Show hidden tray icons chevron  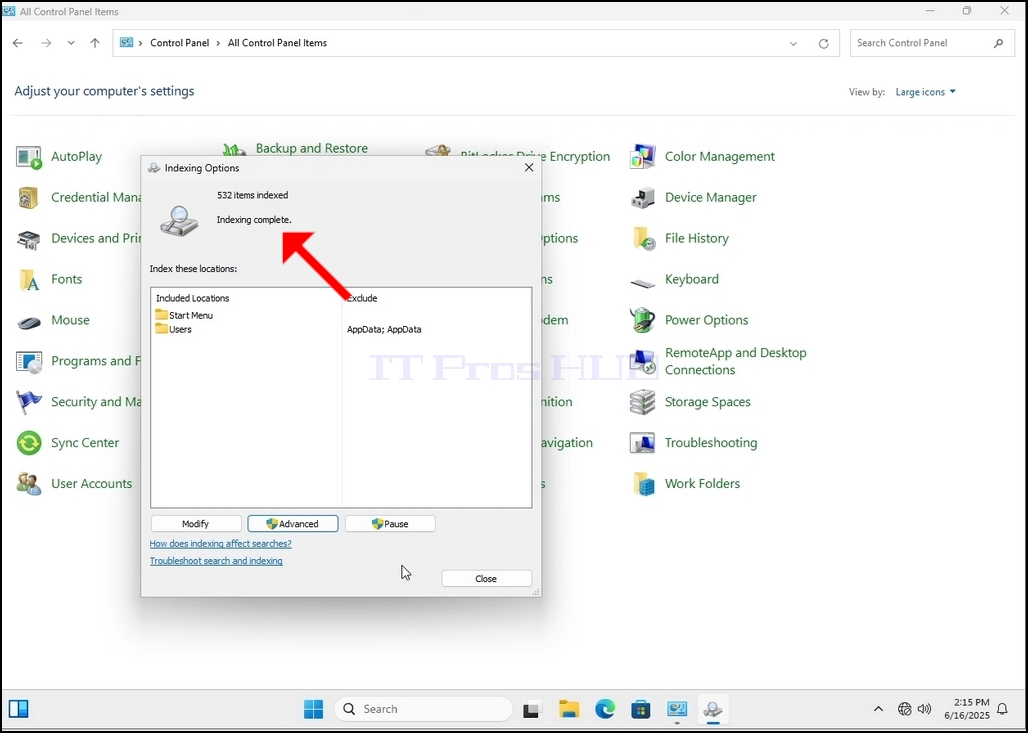(x=879, y=709)
